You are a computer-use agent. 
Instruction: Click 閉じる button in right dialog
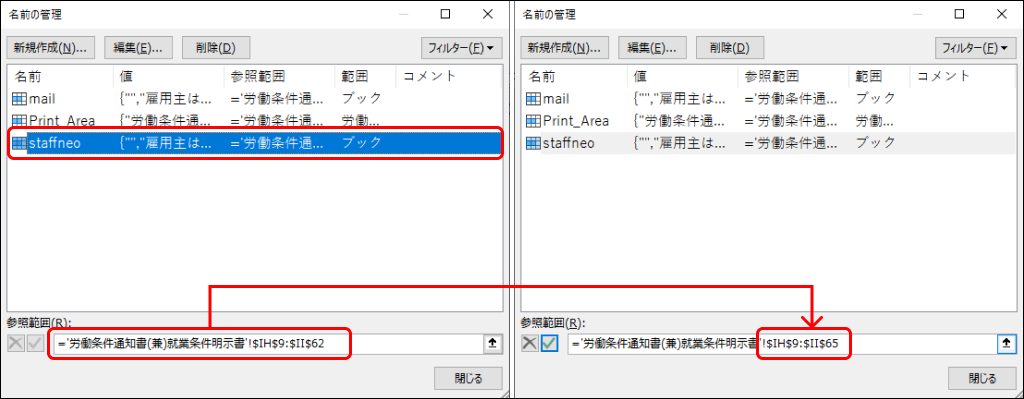pyautogui.click(x=982, y=378)
